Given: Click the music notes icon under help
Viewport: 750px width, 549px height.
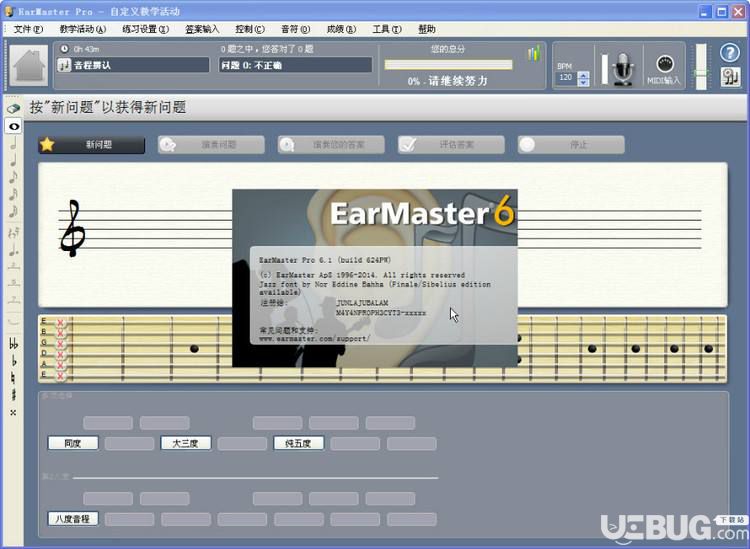Looking at the screenshot, I should pos(730,77).
